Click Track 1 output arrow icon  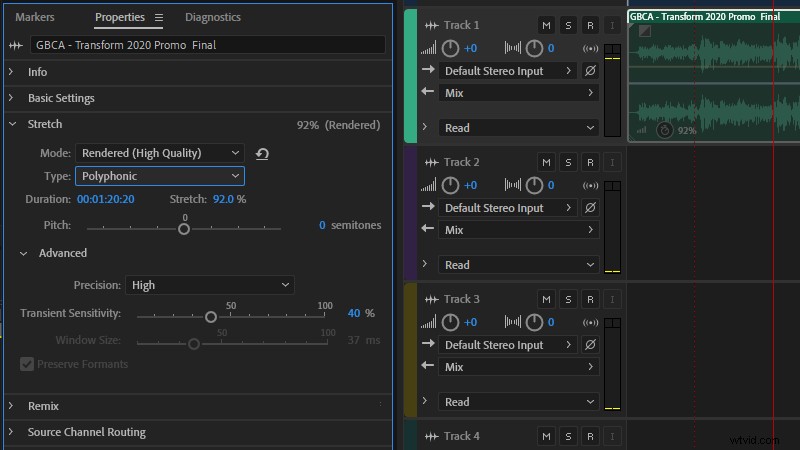tap(428, 92)
